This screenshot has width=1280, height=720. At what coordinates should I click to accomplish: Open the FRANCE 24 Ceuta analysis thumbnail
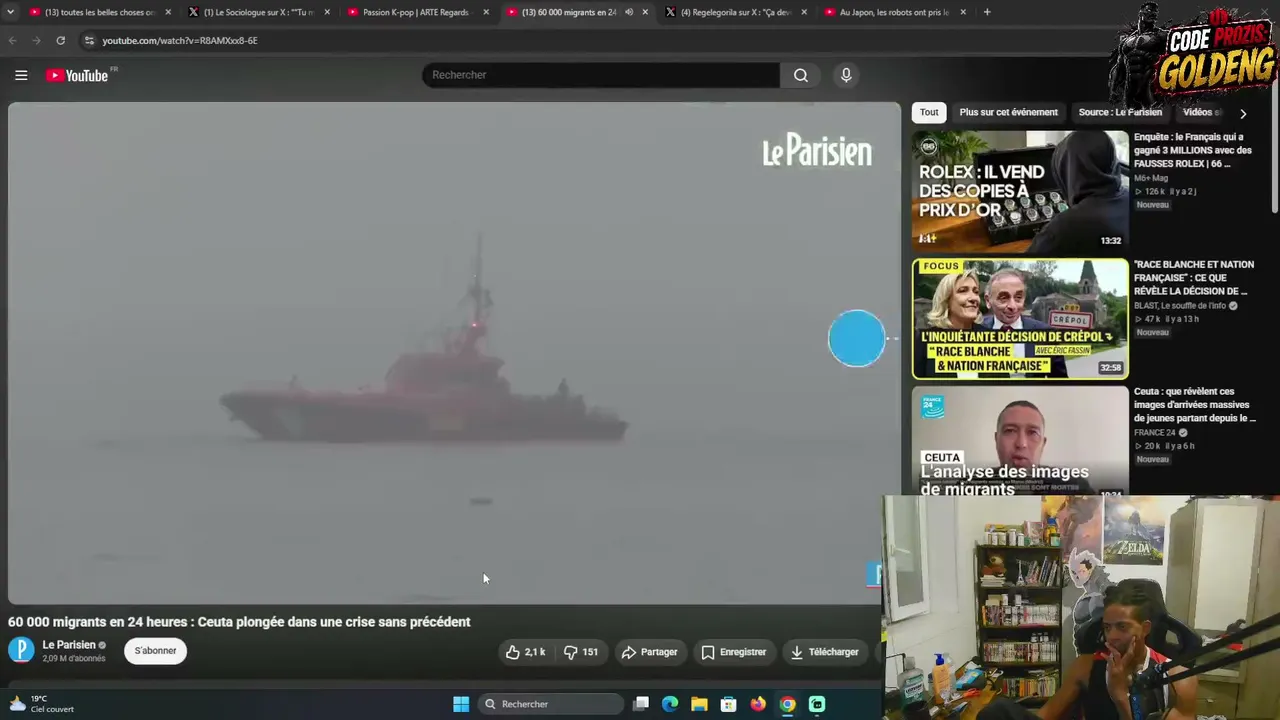coord(1020,441)
